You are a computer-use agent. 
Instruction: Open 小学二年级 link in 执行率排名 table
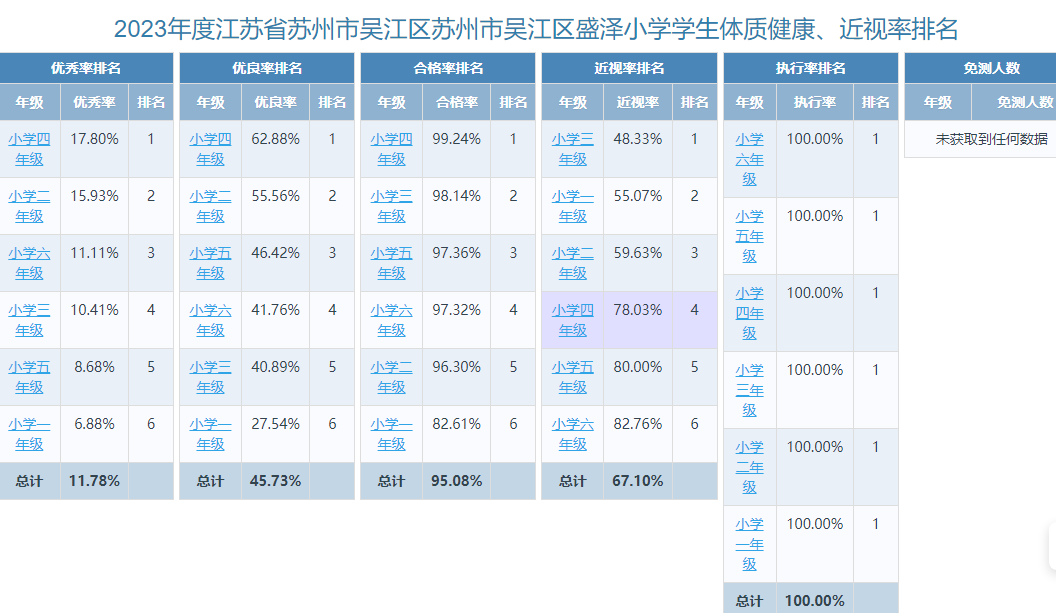pyautogui.click(x=750, y=467)
